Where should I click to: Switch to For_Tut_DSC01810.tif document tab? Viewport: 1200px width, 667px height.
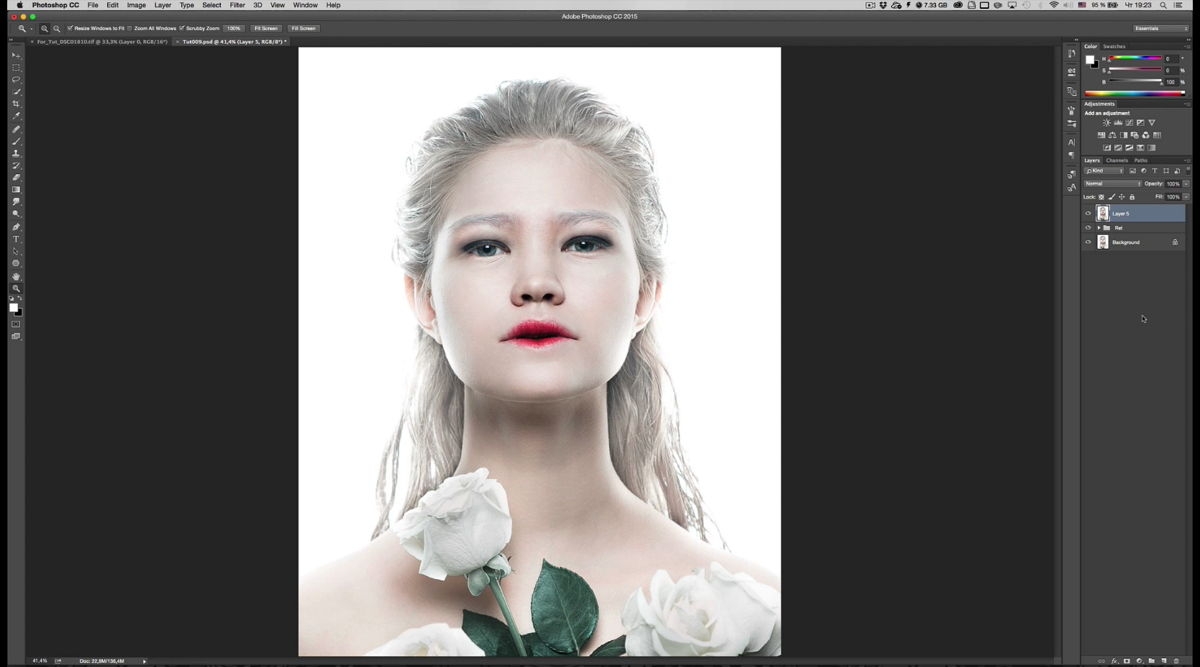[100, 42]
